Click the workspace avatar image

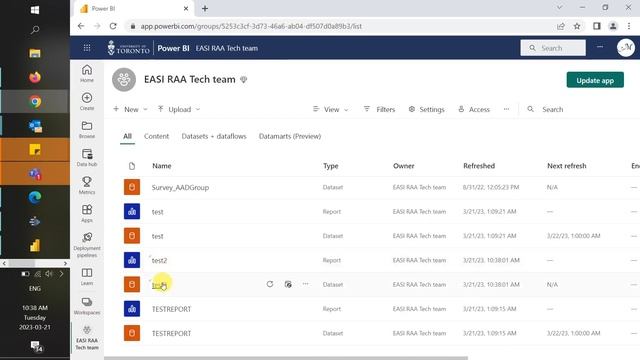click(124, 79)
